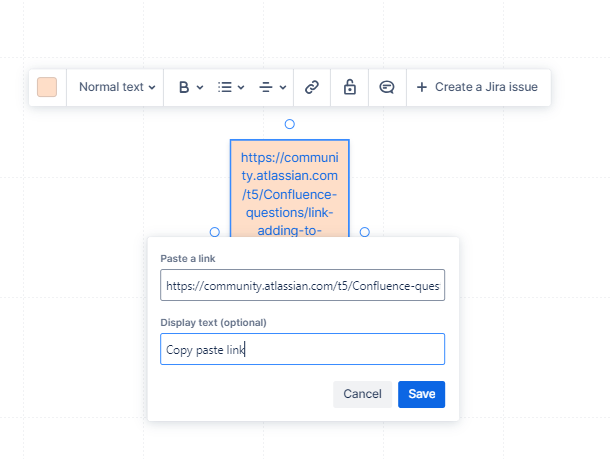Click the community.atlassian.com link in the note

click(x=290, y=194)
